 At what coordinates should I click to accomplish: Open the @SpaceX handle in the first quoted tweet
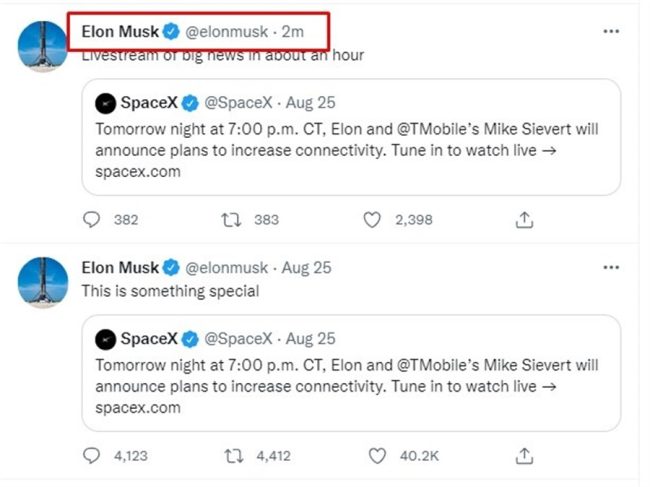(x=238, y=103)
